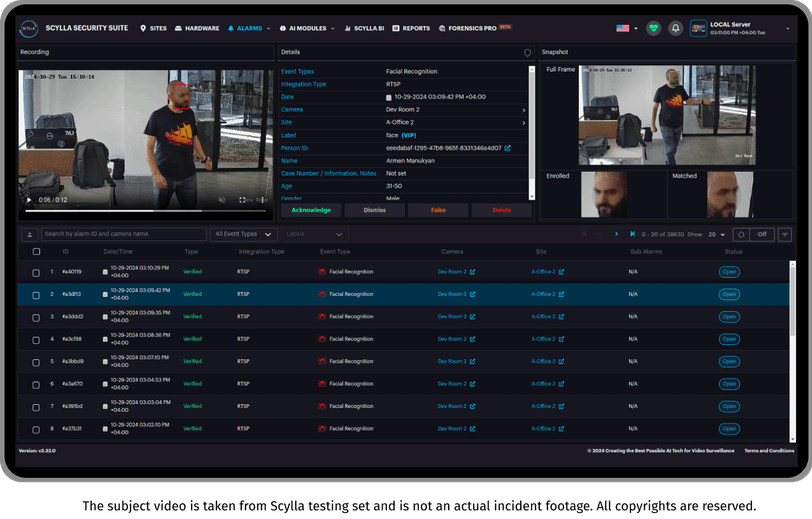Image resolution: width=812 pixels, height=519 pixels.
Task: Go to Scylla BI
Action: [364, 28]
